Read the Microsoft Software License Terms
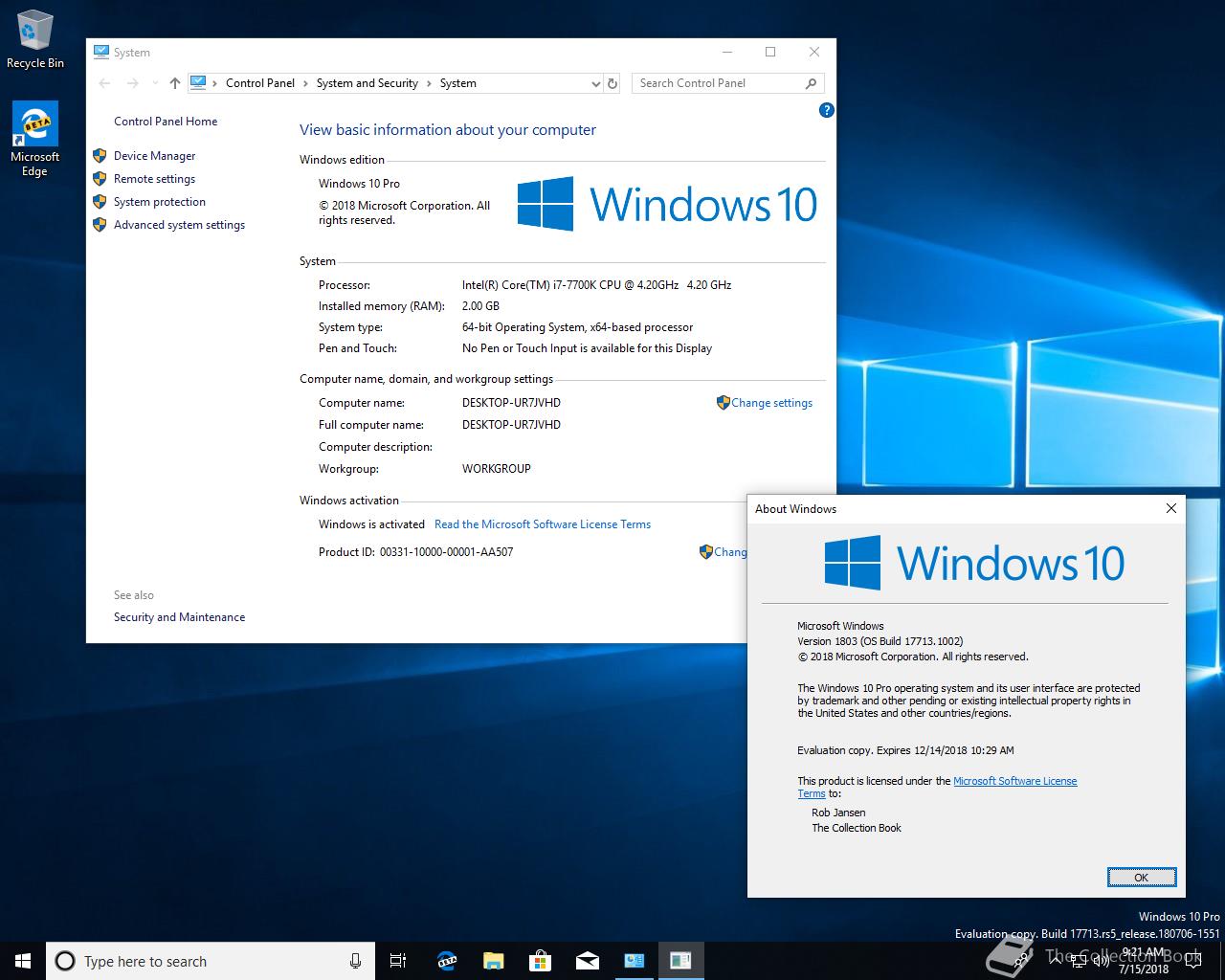Image resolution: width=1225 pixels, height=980 pixels. coord(543,524)
